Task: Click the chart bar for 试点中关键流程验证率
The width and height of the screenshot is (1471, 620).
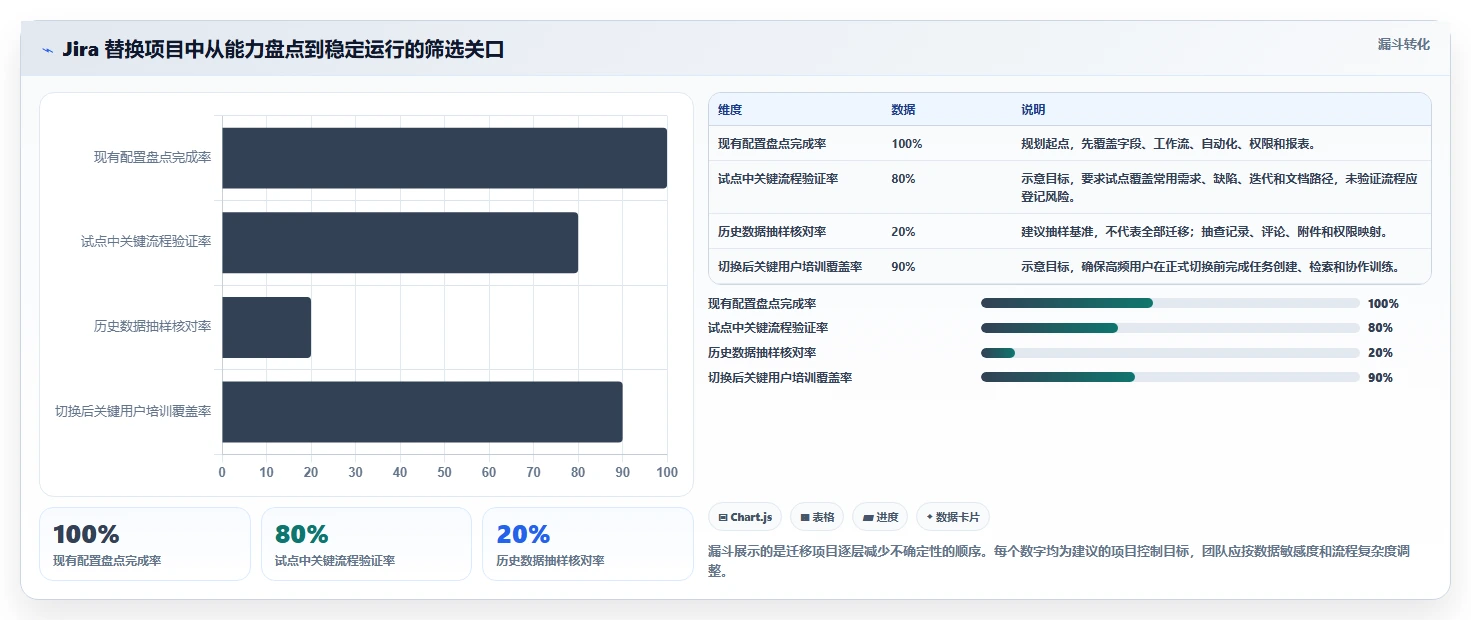Action: pos(400,242)
